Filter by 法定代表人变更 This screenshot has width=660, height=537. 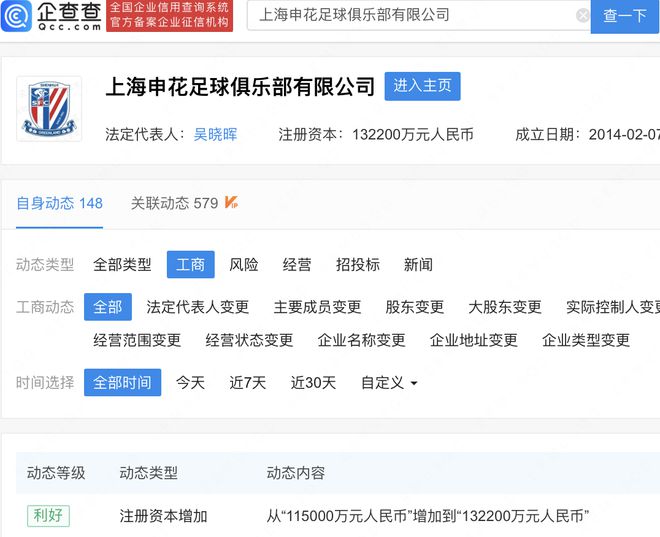[x=197, y=307]
